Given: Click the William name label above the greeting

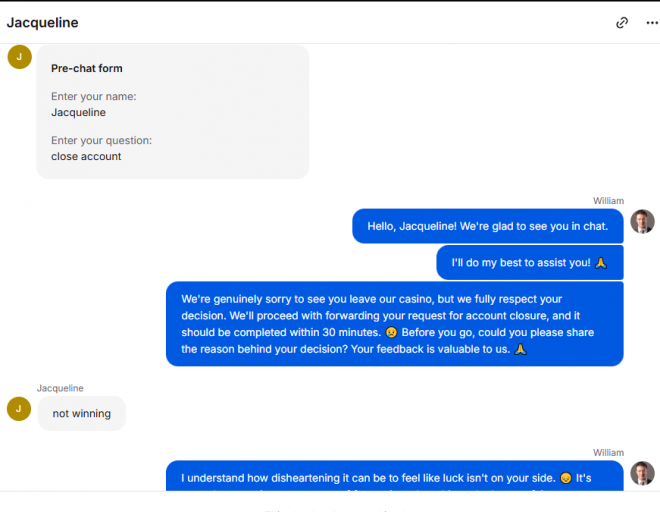Looking at the screenshot, I should coord(608,201).
